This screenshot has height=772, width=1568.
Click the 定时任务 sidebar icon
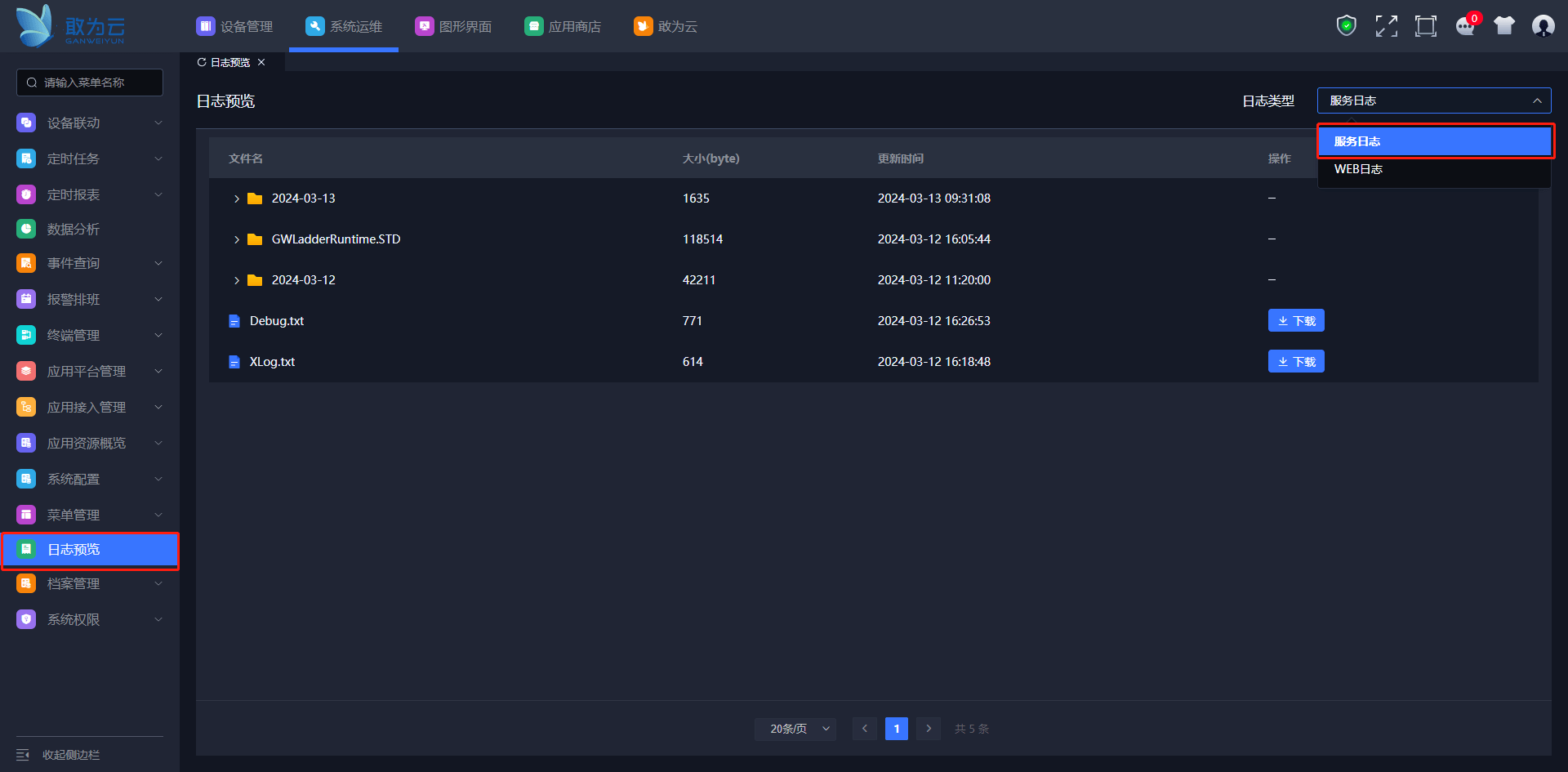tap(26, 158)
